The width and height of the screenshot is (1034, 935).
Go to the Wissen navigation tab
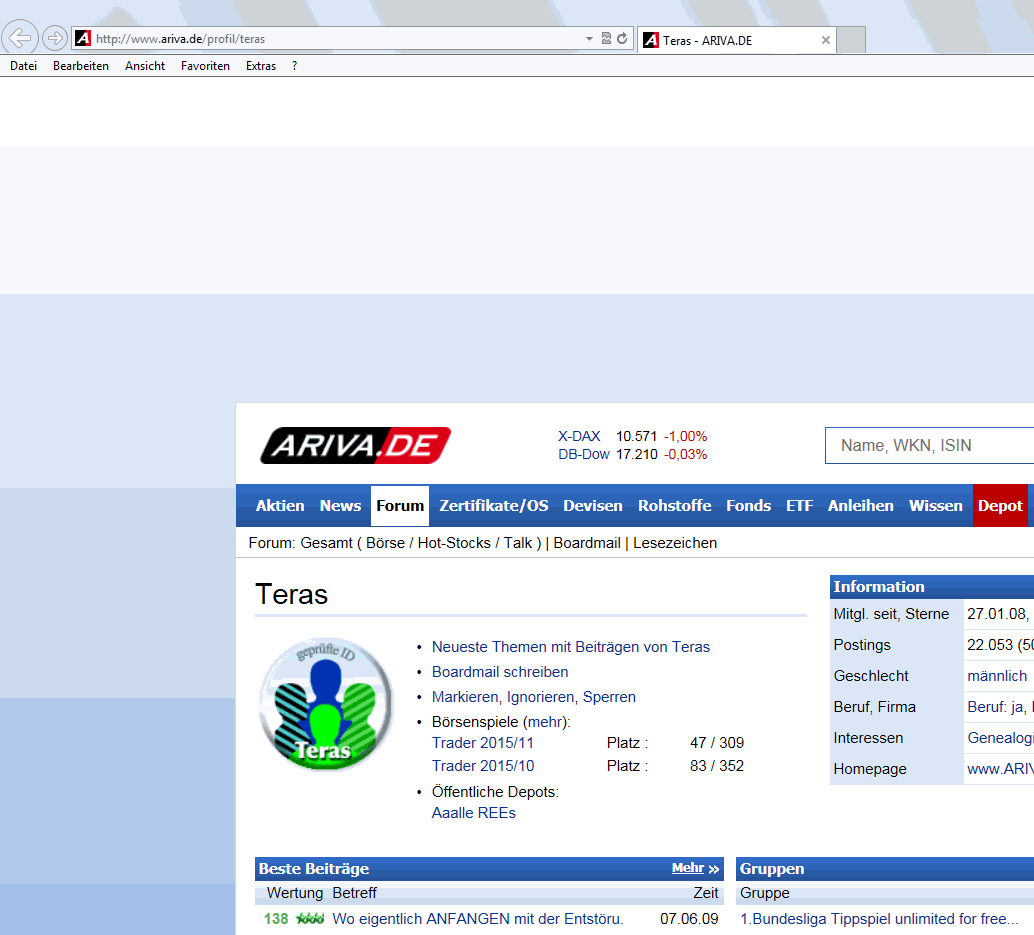[935, 506]
